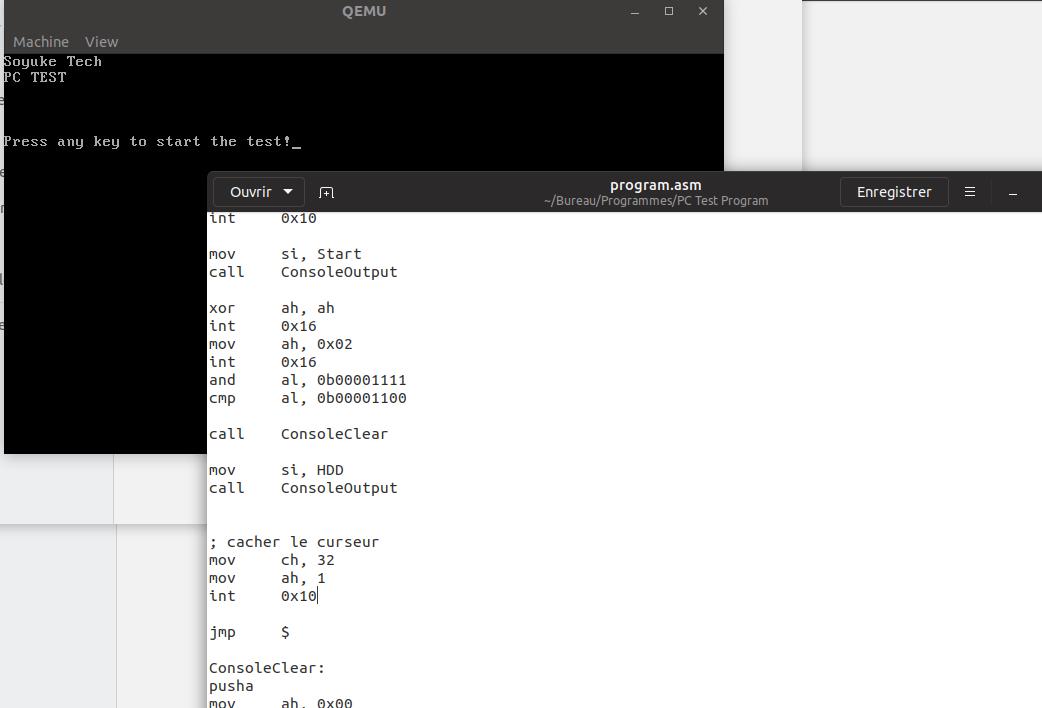Create a new document with the + icon
Screen dimensions: 1042x708
[x=326, y=192]
